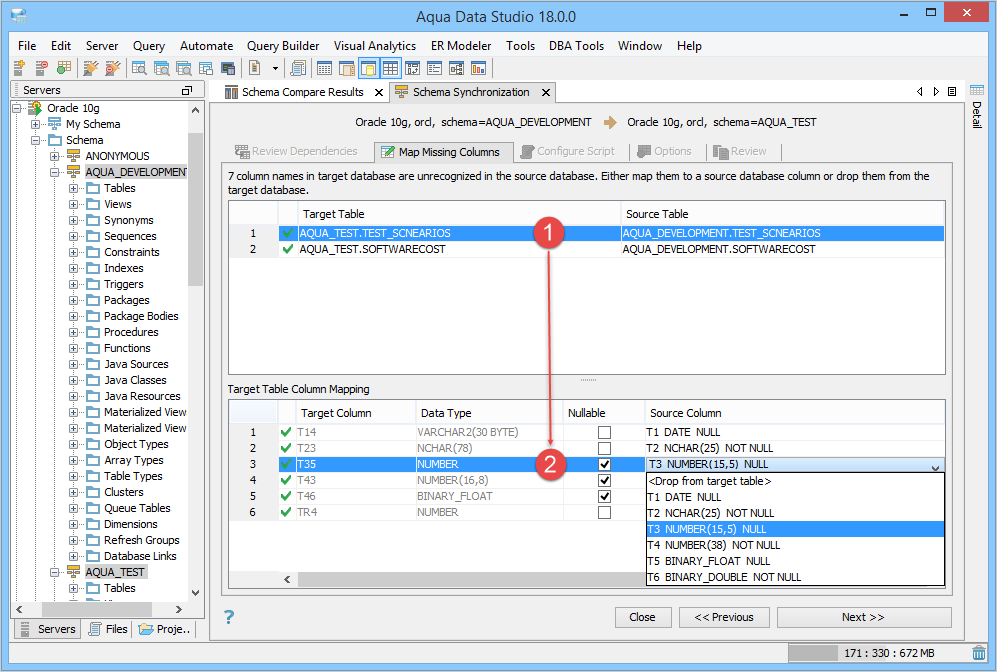Expand the Triggers folder node
Viewport: 997px width, 672px height.
(73, 284)
